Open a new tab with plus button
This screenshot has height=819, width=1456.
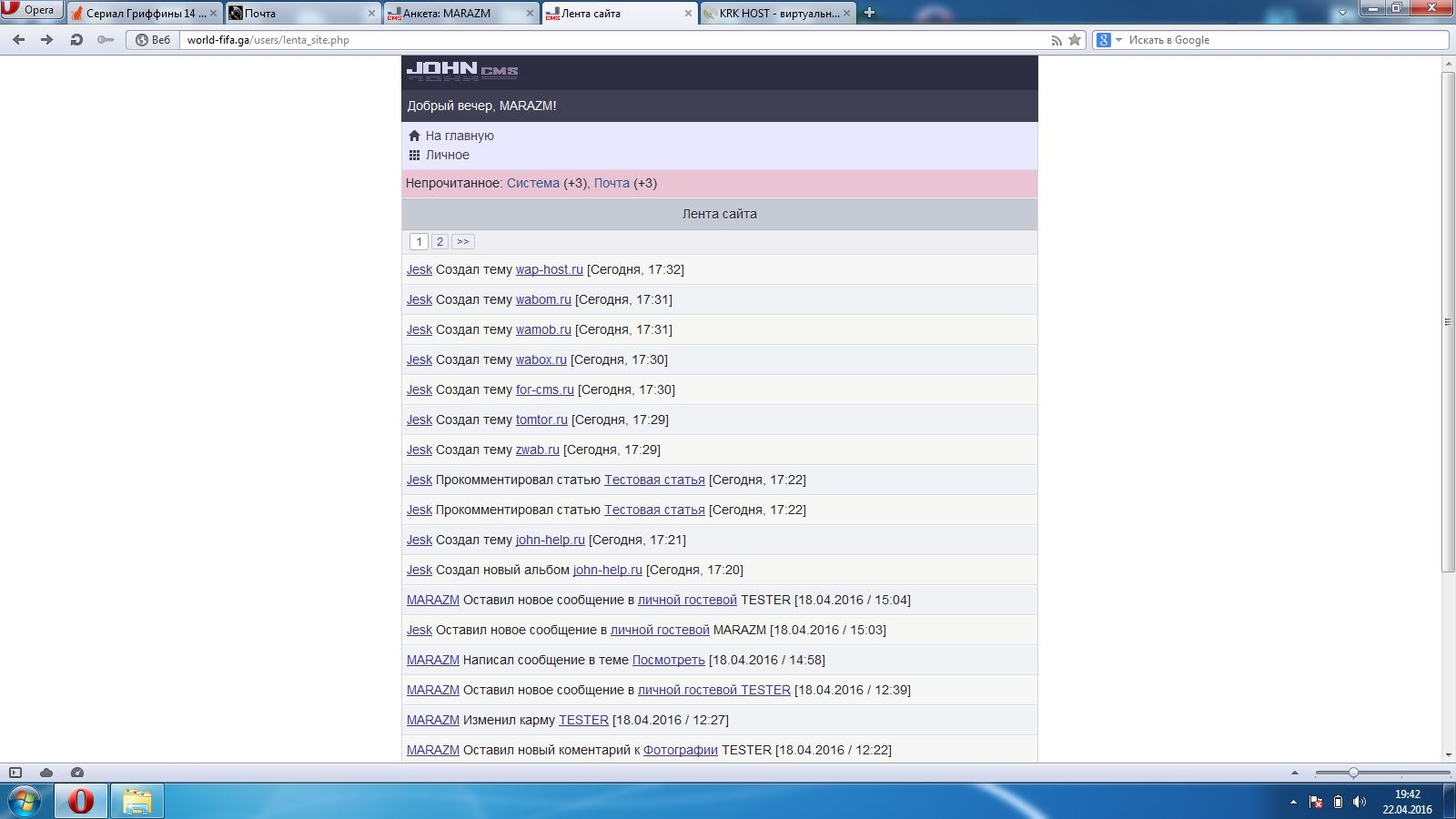coord(869,13)
